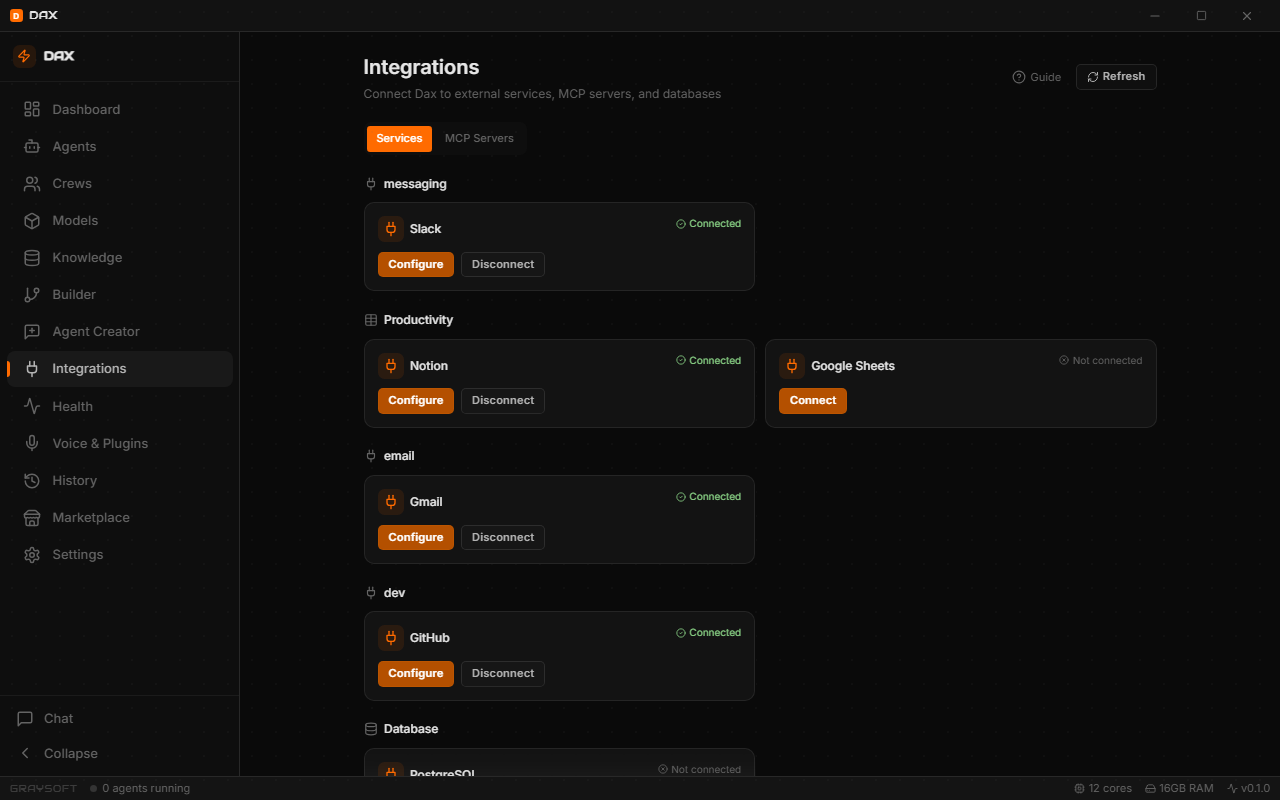
Task: Click the messaging section plug icon
Action: 371,184
